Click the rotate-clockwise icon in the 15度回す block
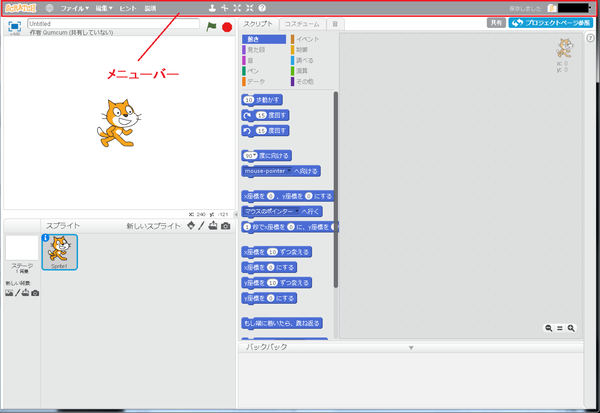The height and width of the screenshot is (413, 600). (248, 116)
